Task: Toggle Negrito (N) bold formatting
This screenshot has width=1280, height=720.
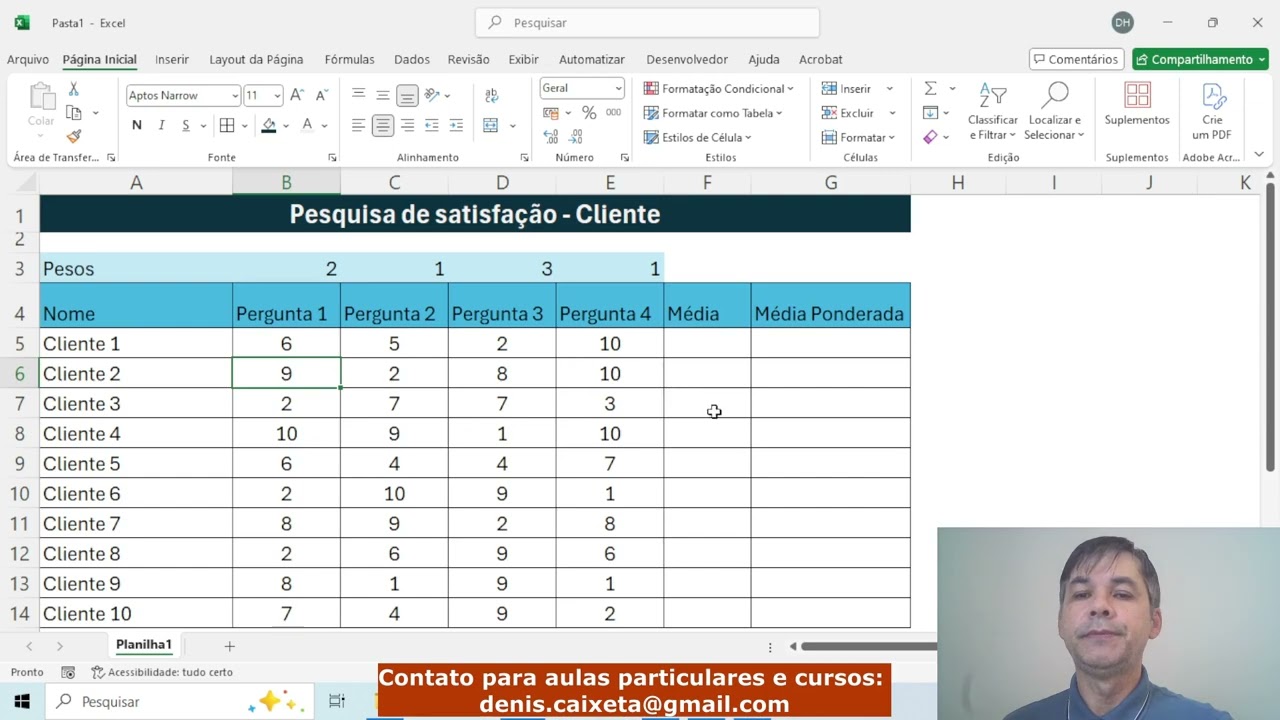Action: tap(137, 125)
